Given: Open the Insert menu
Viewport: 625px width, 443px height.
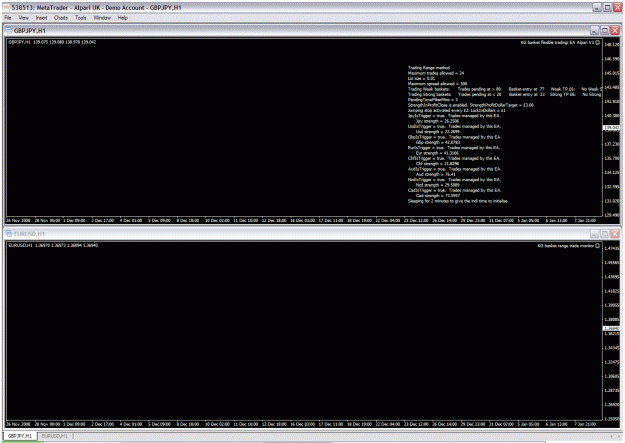Looking at the screenshot, I should coord(41,18).
